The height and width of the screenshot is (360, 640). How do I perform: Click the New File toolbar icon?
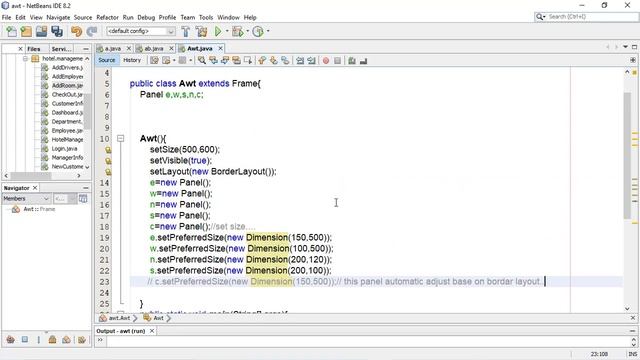click(11, 31)
